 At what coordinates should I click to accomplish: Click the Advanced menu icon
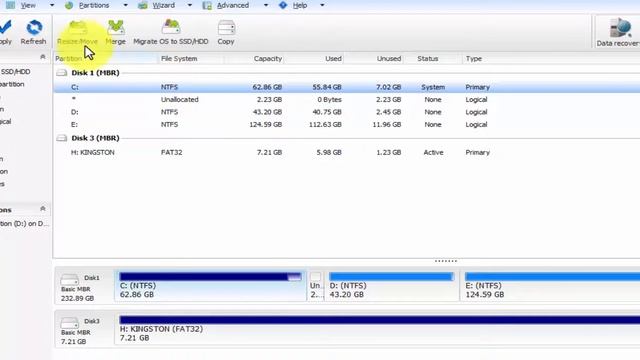pos(207,5)
